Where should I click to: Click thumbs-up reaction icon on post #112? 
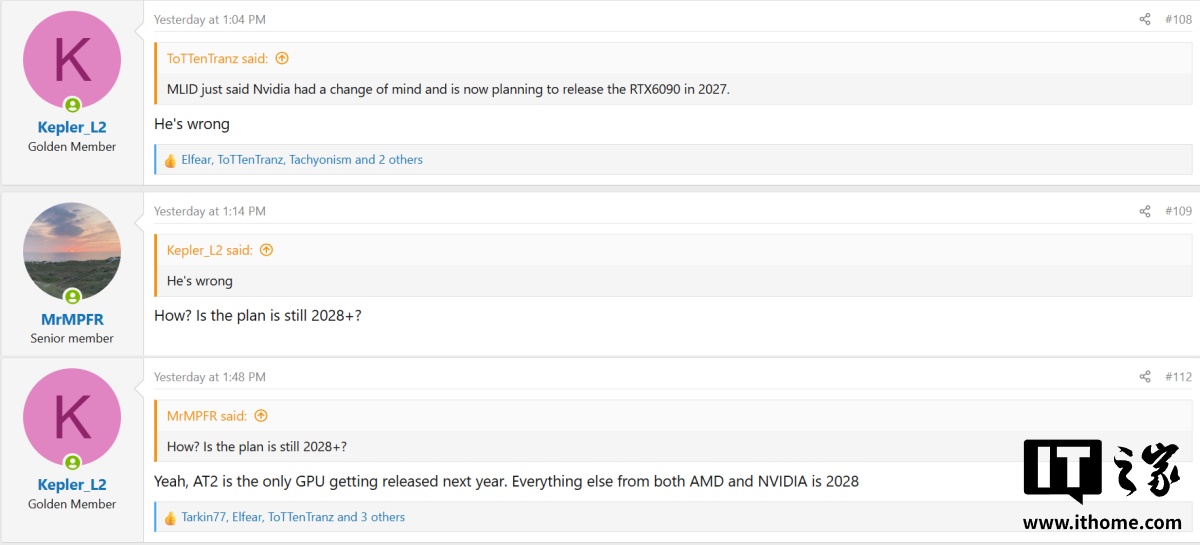(170, 518)
